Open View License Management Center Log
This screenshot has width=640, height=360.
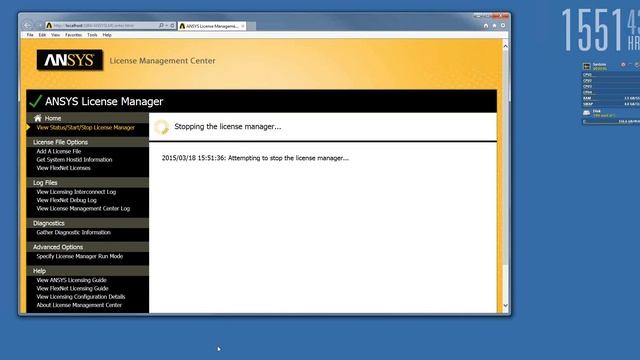tap(83, 209)
